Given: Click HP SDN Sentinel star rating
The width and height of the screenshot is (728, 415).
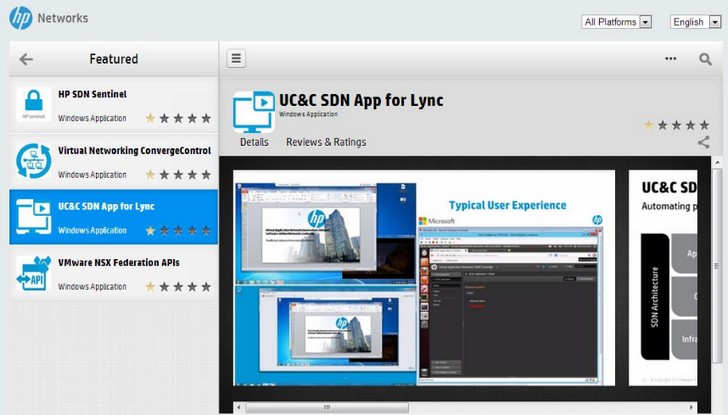Looking at the screenshot, I should 178,118.
